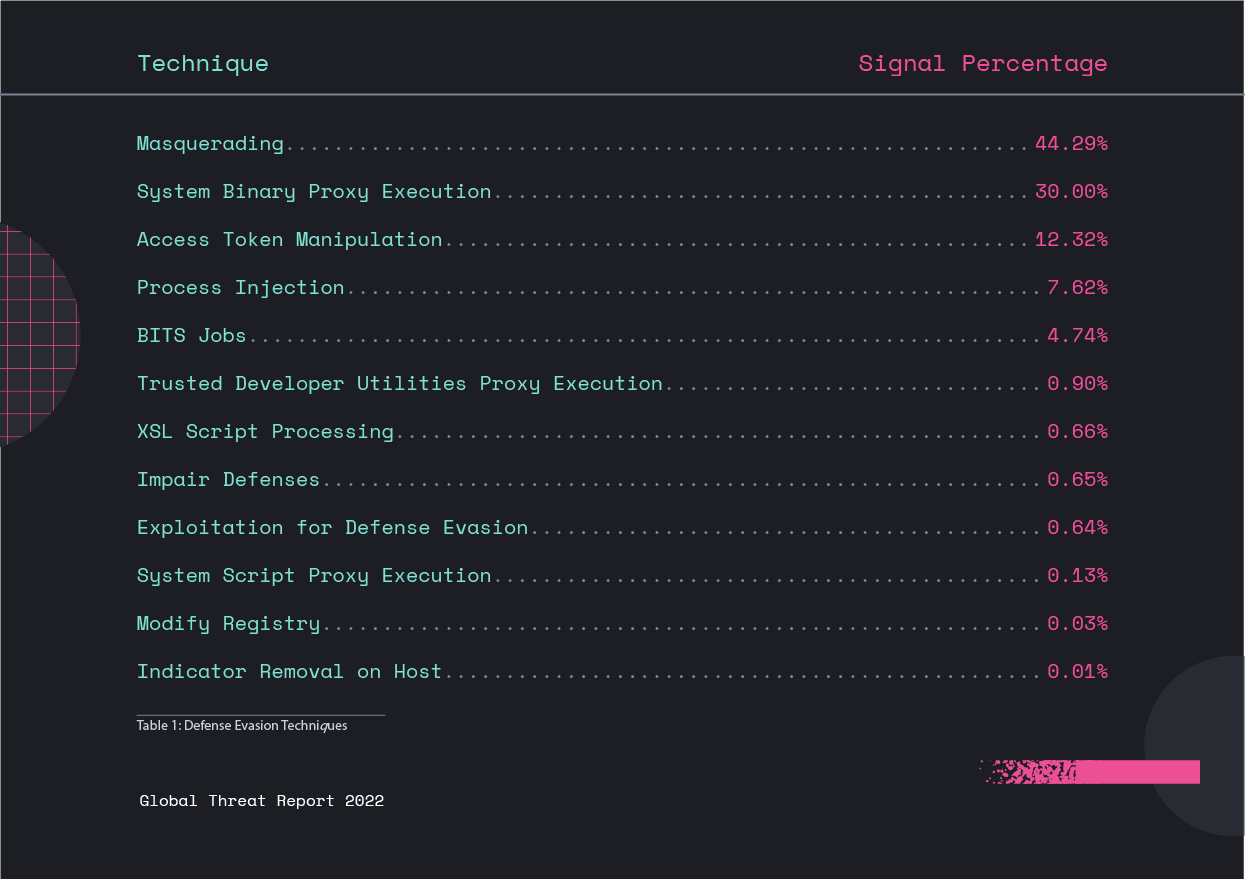Click the Impair Defenses technique name

click(228, 479)
